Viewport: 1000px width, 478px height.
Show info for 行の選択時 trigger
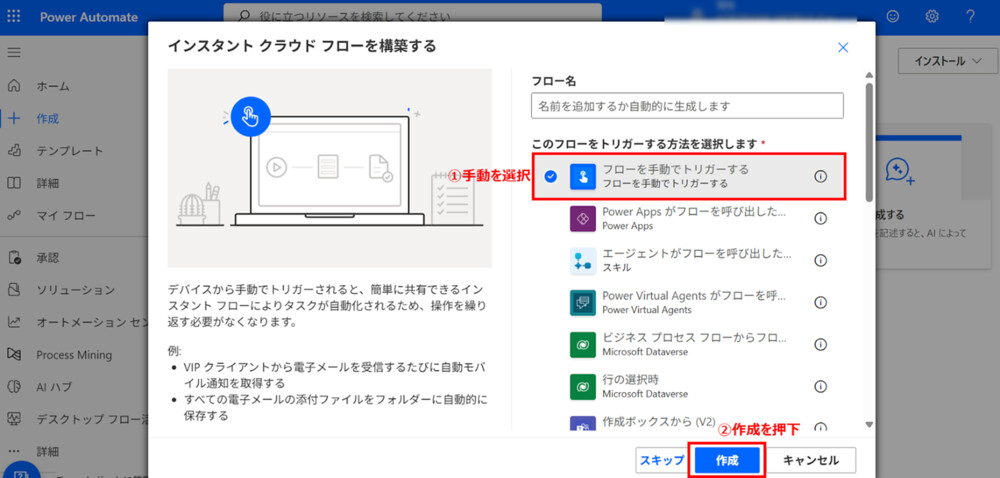pyautogui.click(x=821, y=386)
